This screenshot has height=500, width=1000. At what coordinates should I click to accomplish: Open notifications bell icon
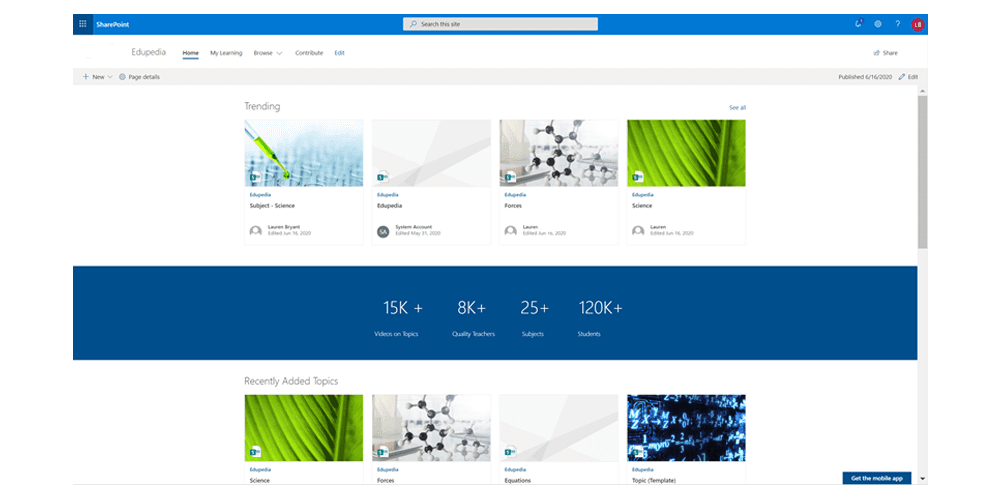(x=858, y=24)
